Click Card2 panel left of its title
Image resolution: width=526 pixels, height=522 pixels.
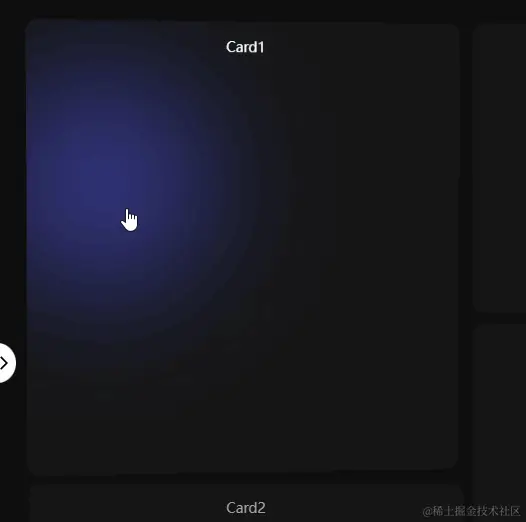(127, 505)
